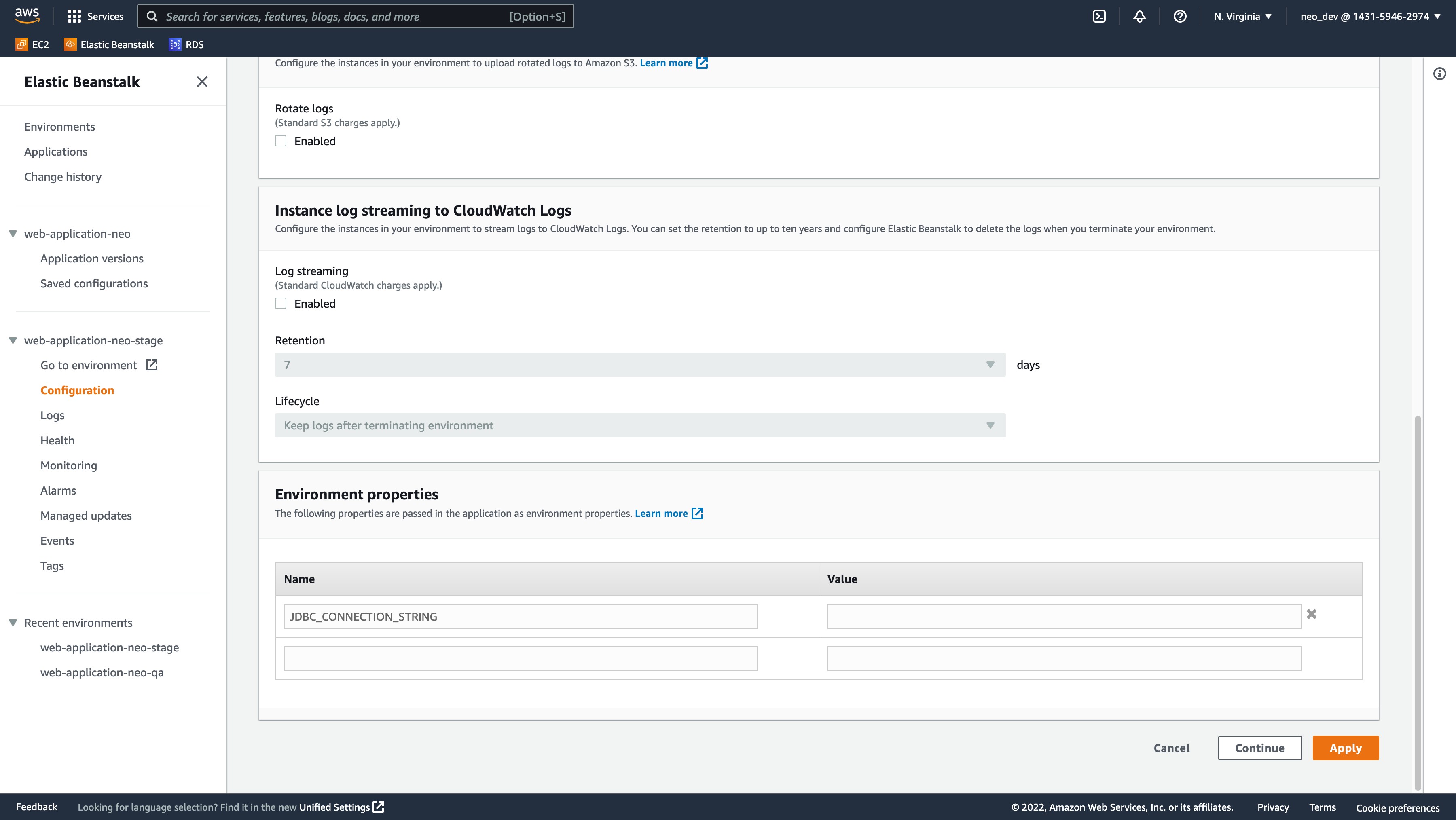Click Learn more about rotated logs S3

(666, 63)
